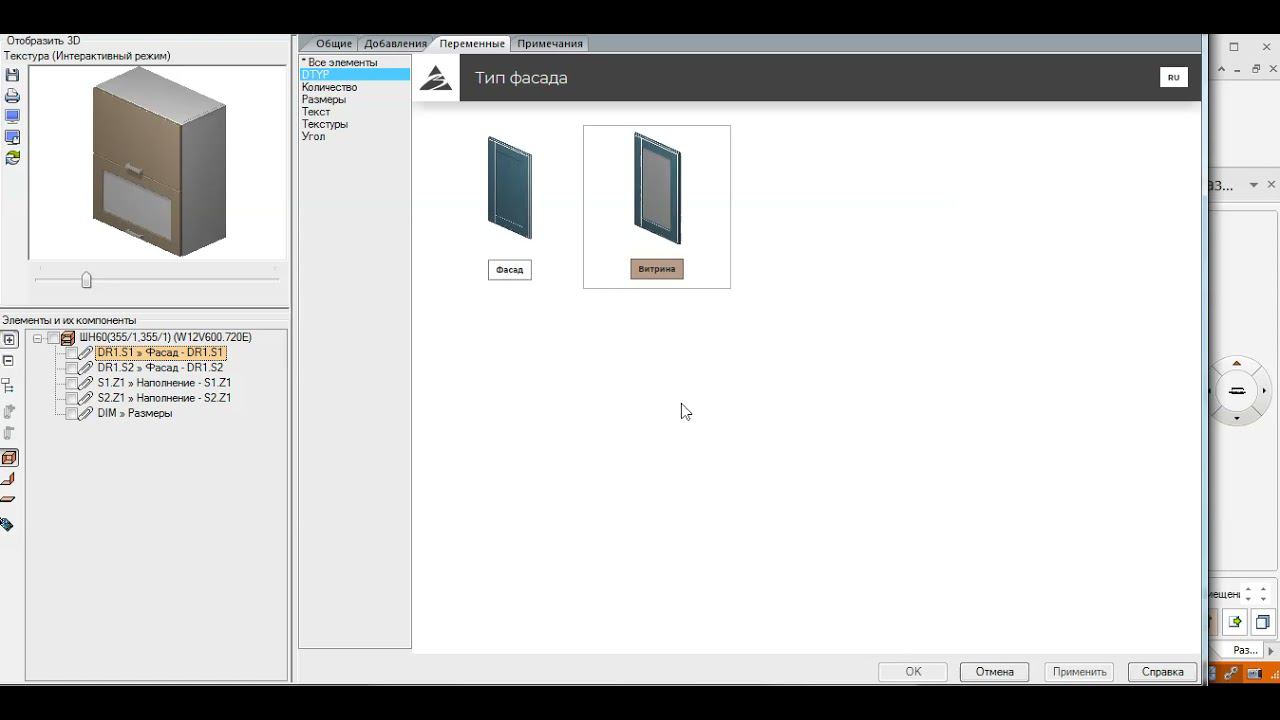Click the up arrow on navigation wheel
The image size is (1280, 720).
[x=1237, y=364]
